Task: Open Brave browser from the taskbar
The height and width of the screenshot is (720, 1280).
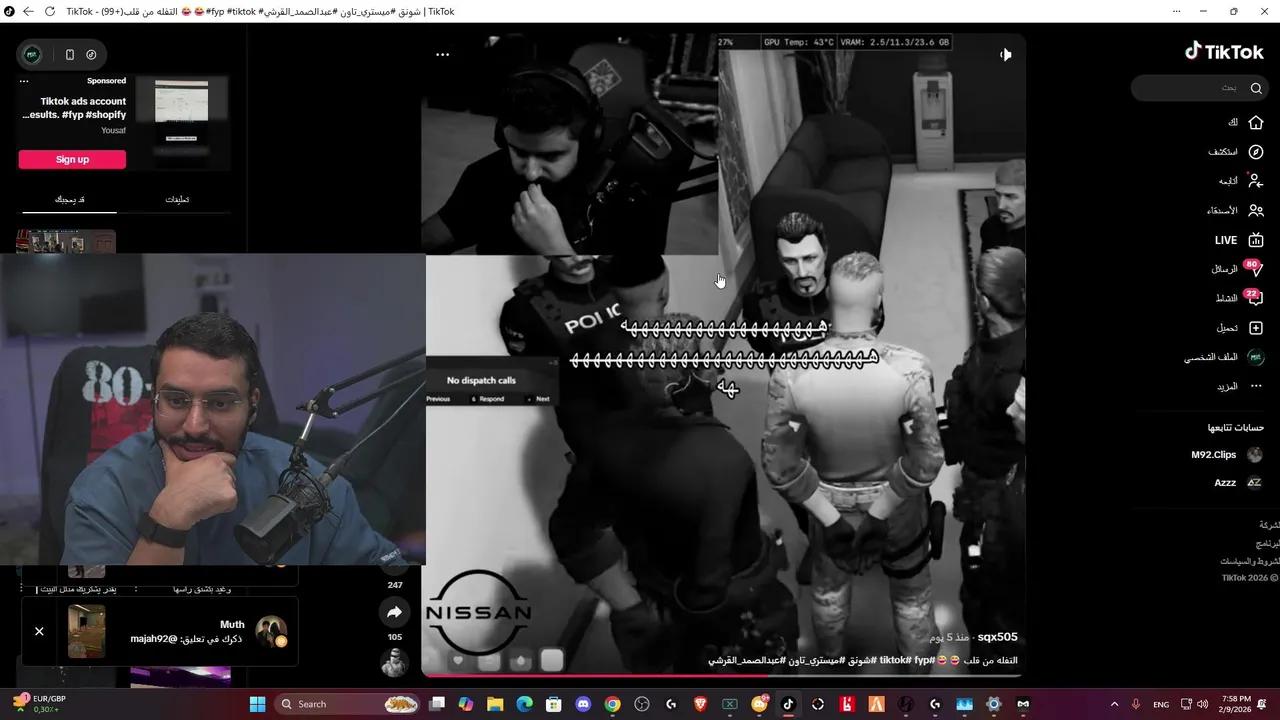Action: point(700,704)
